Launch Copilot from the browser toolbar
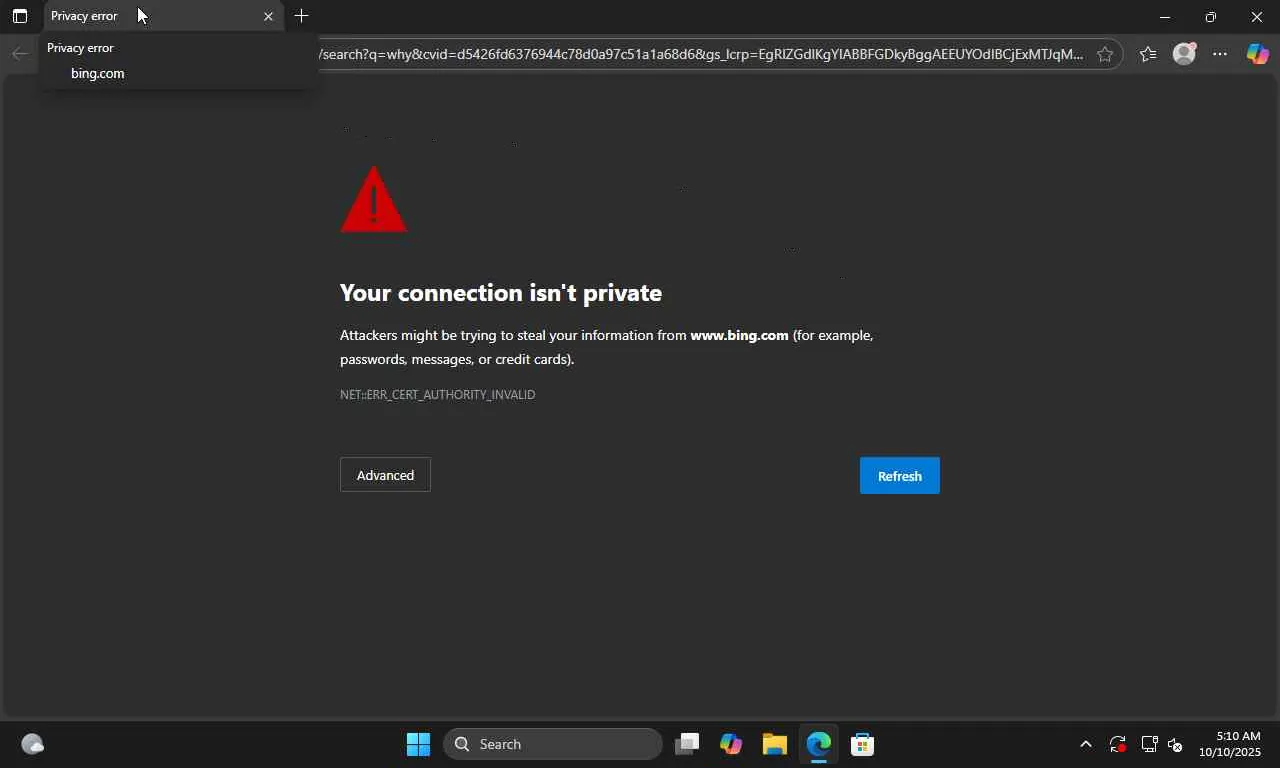The width and height of the screenshot is (1280, 768). [x=1257, y=54]
